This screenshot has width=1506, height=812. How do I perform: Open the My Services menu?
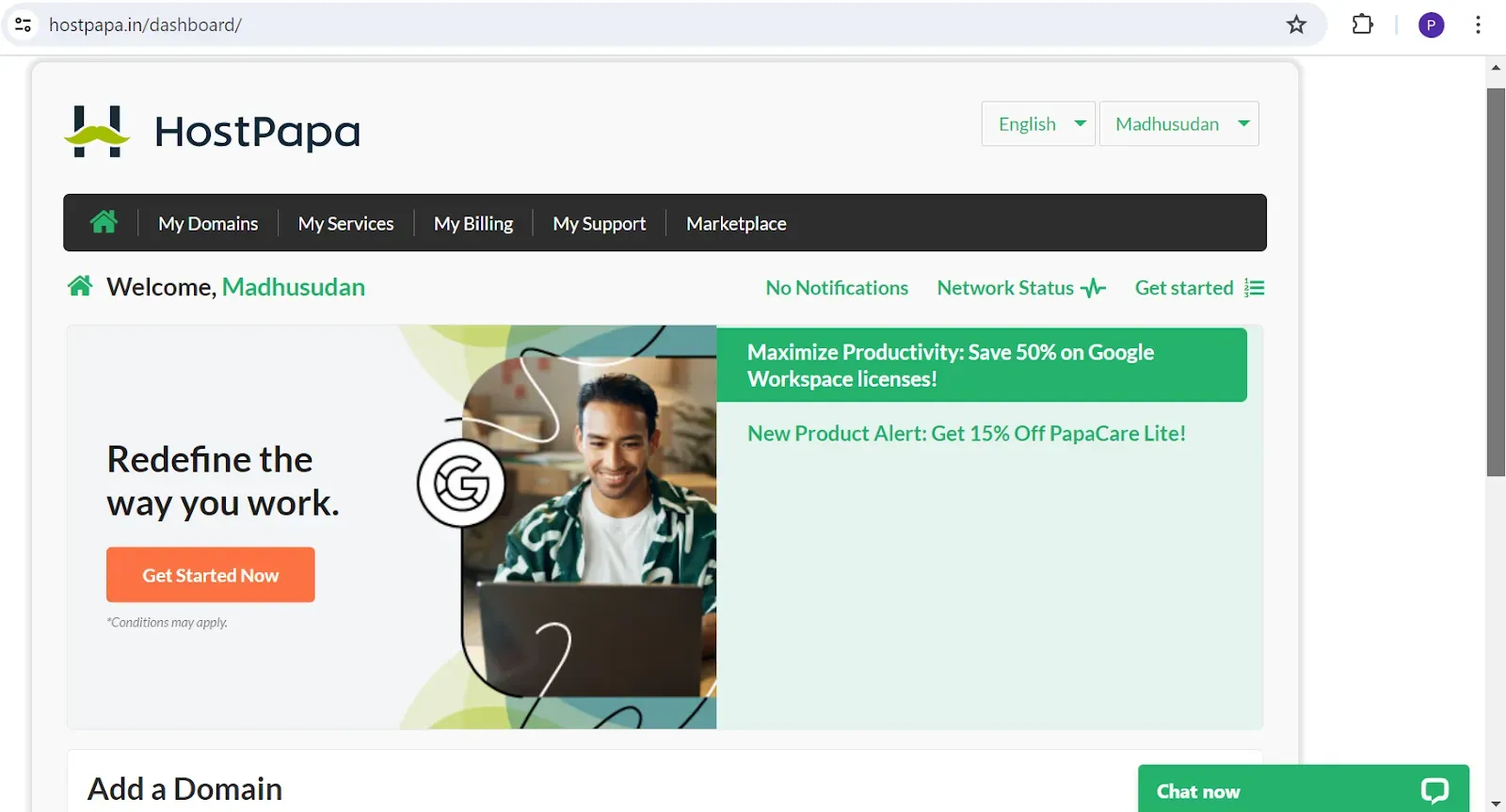tap(345, 224)
